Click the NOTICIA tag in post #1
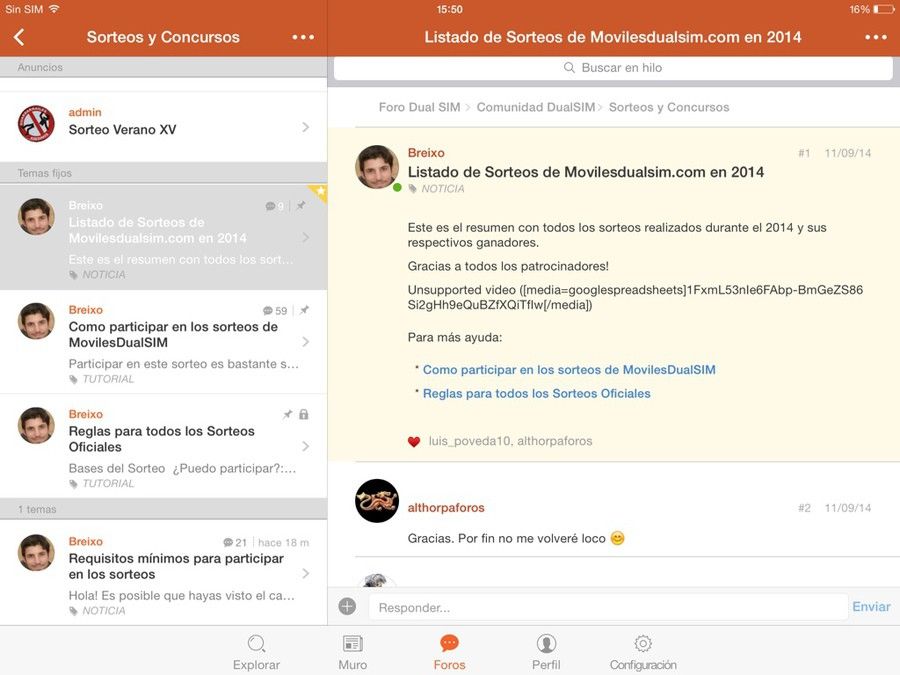 [436, 189]
